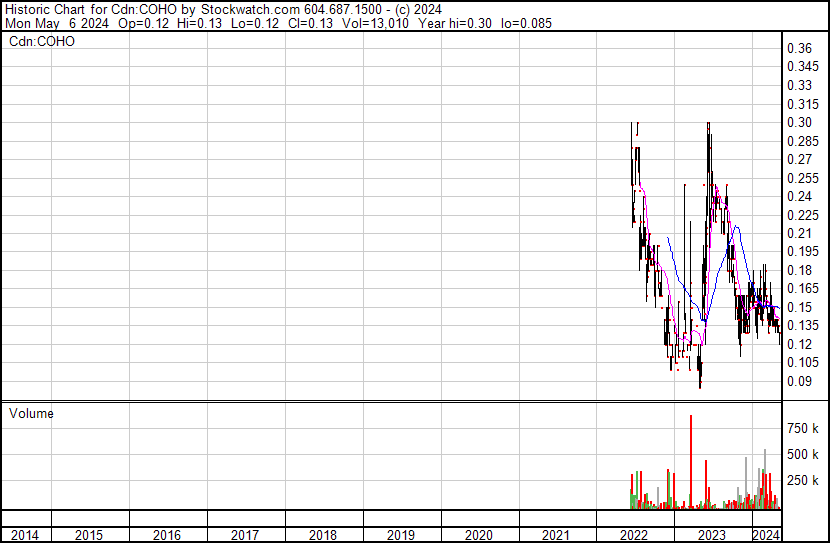The height and width of the screenshot is (543, 830).
Task: Click the tallest red volume bar
Action: (690, 462)
